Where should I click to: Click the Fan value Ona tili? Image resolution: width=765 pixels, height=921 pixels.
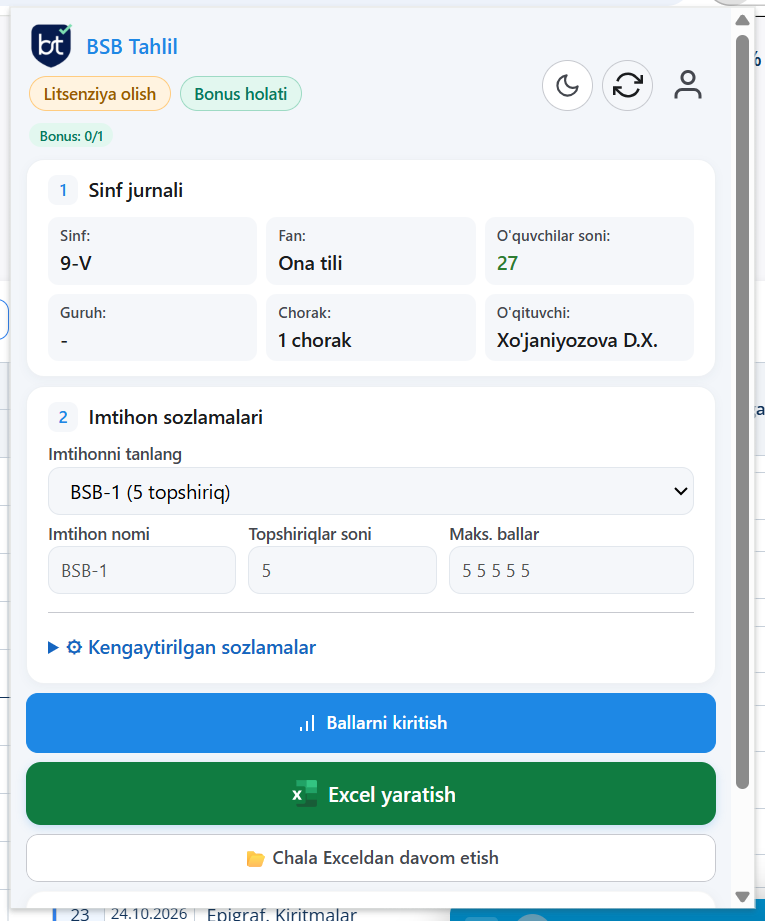tap(310, 263)
